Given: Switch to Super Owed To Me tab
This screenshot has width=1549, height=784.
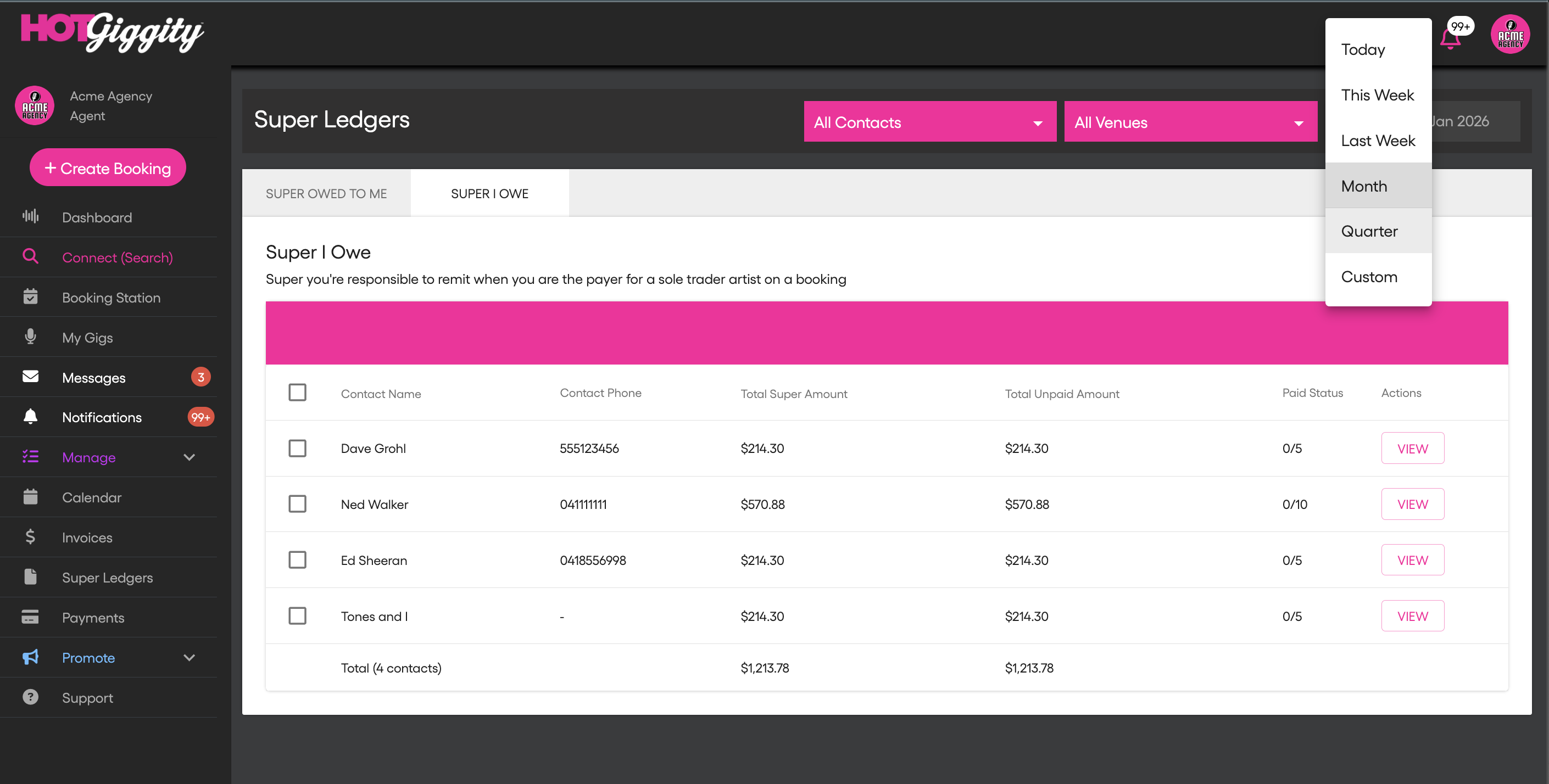Looking at the screenshot, I should pyautogui.click(x=326, y=194).
